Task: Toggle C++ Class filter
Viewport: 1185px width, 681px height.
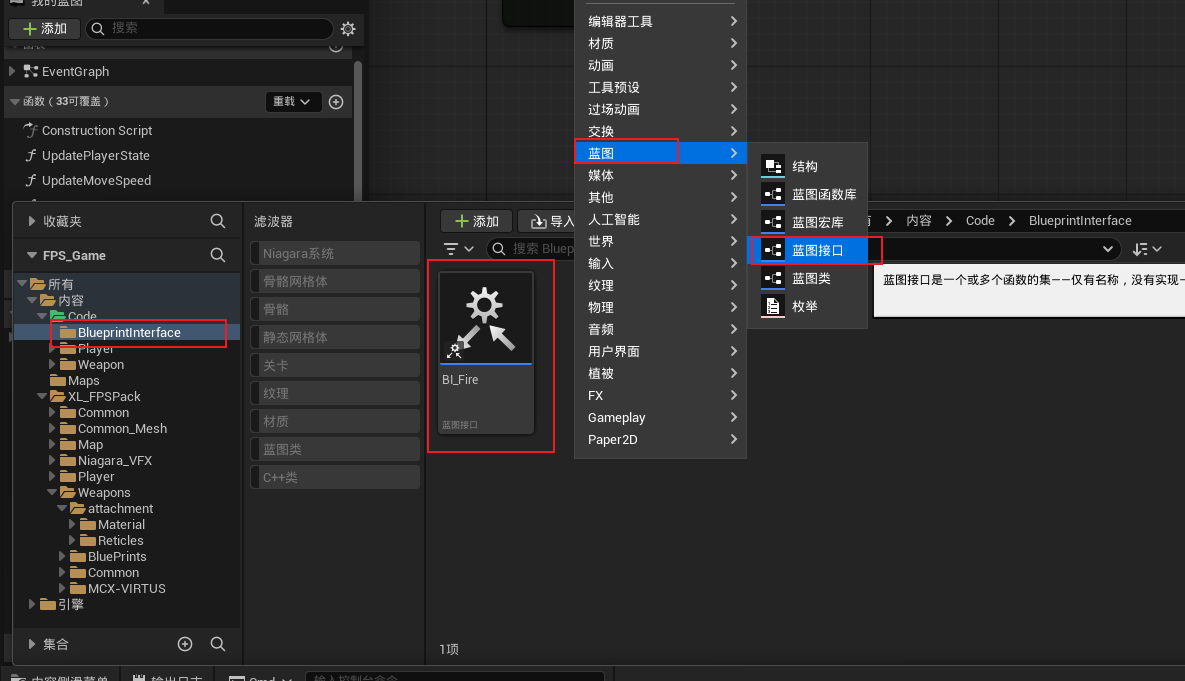Action: pos(335,477)
